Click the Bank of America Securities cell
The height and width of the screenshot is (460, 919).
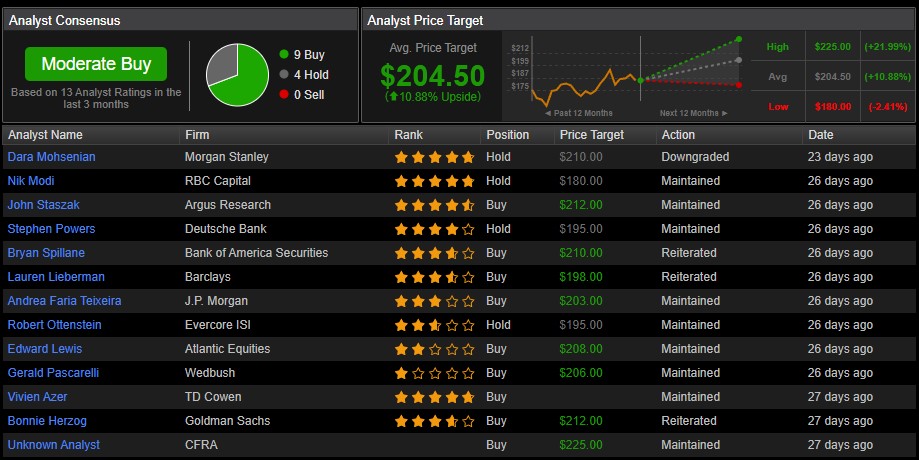(256, 253)
